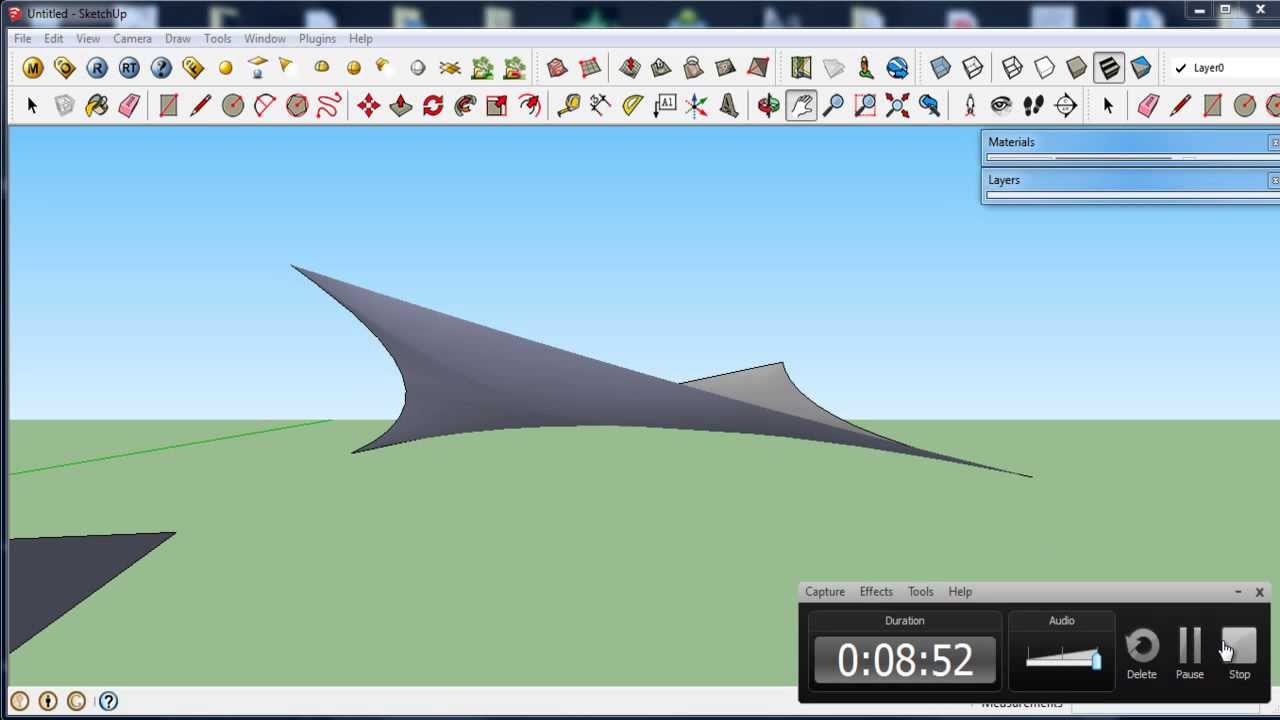Click the Get Models person icon

[x=865, y=68]
